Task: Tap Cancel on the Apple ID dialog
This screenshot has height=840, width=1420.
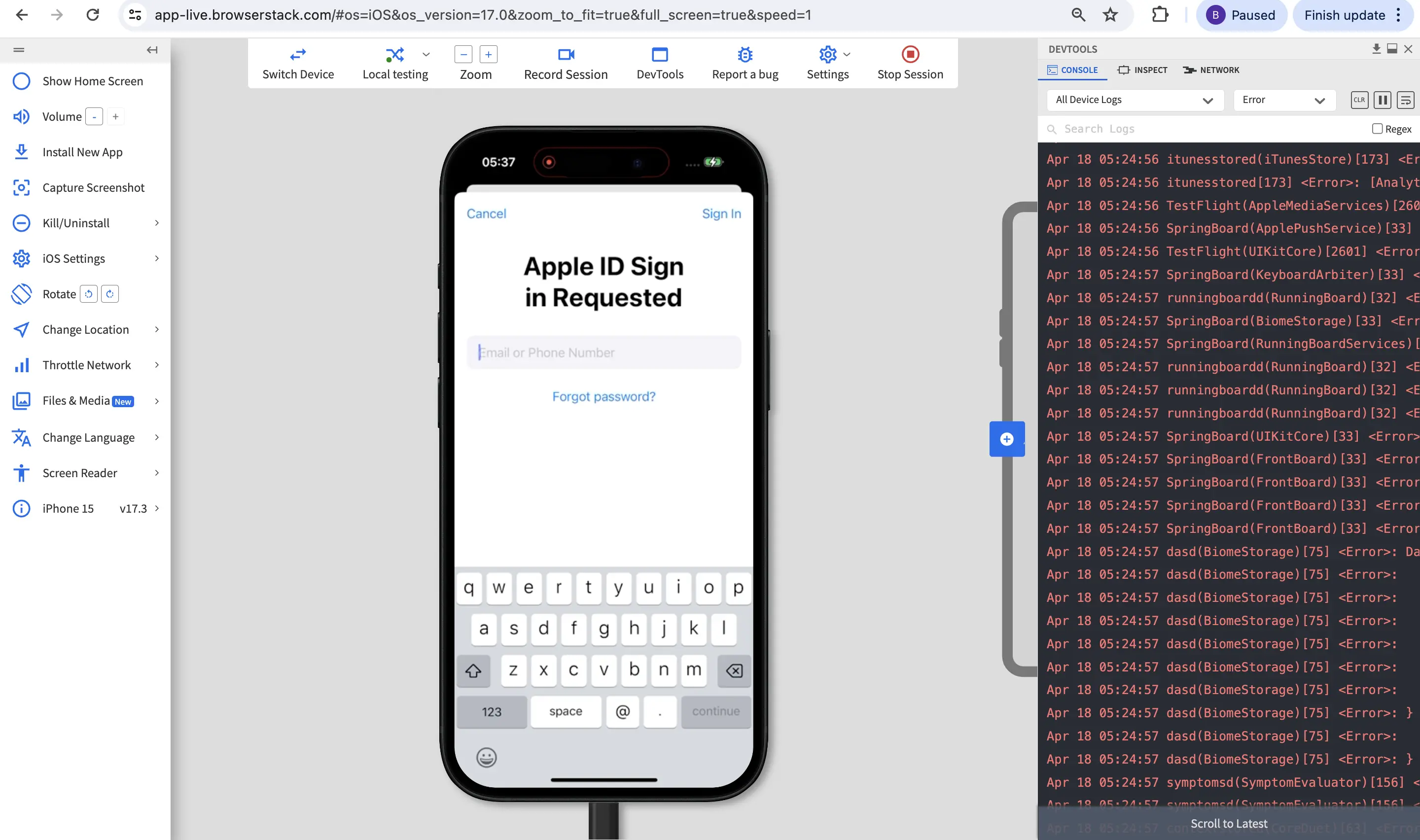Action: (486, 214)
